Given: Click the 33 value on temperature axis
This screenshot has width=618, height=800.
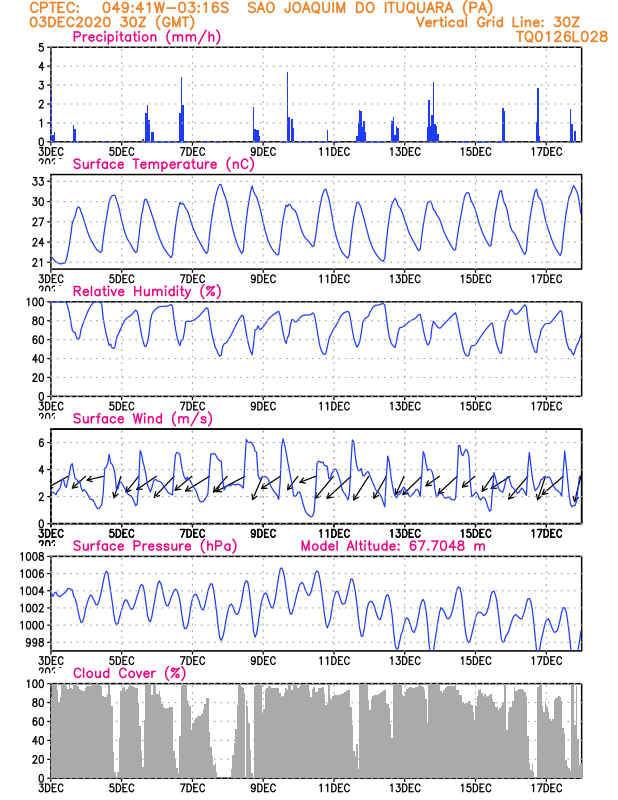Looking at the screenshot, I should click(x=38, y=181).
